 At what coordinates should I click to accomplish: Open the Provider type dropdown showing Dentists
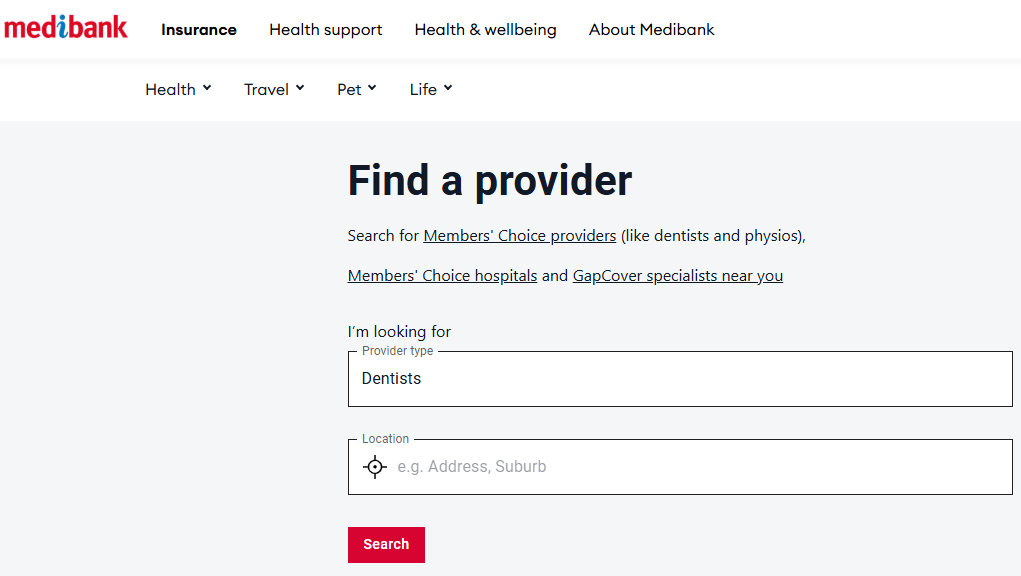[x=680, y=379]
